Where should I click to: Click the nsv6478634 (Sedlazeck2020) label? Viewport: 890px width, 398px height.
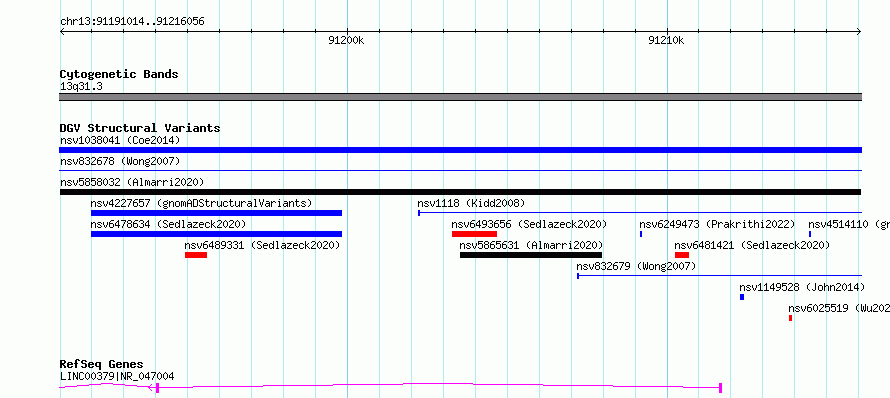click(168, 224)
